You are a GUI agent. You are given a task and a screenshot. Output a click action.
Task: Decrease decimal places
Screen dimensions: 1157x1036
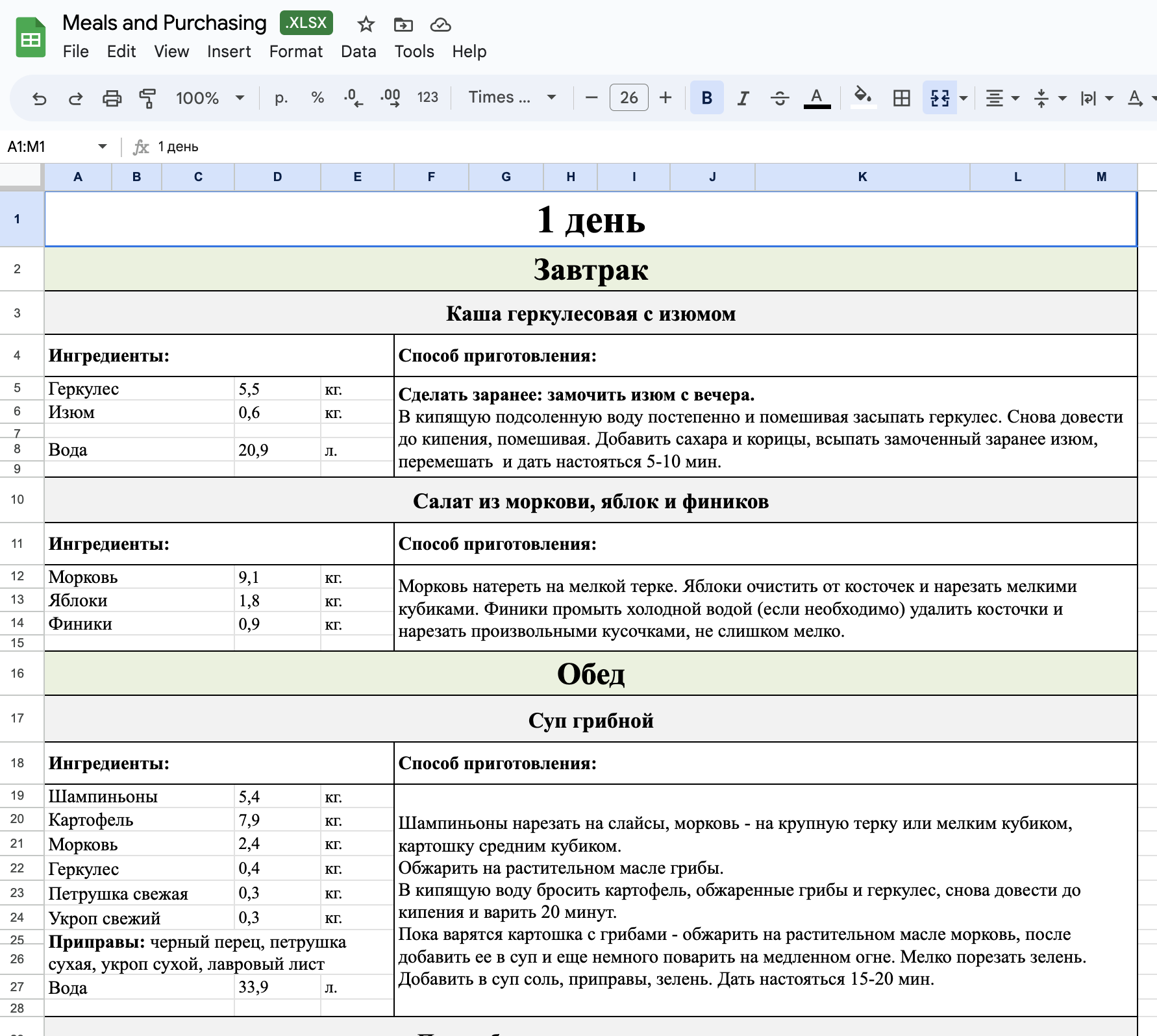pos(353,97)
